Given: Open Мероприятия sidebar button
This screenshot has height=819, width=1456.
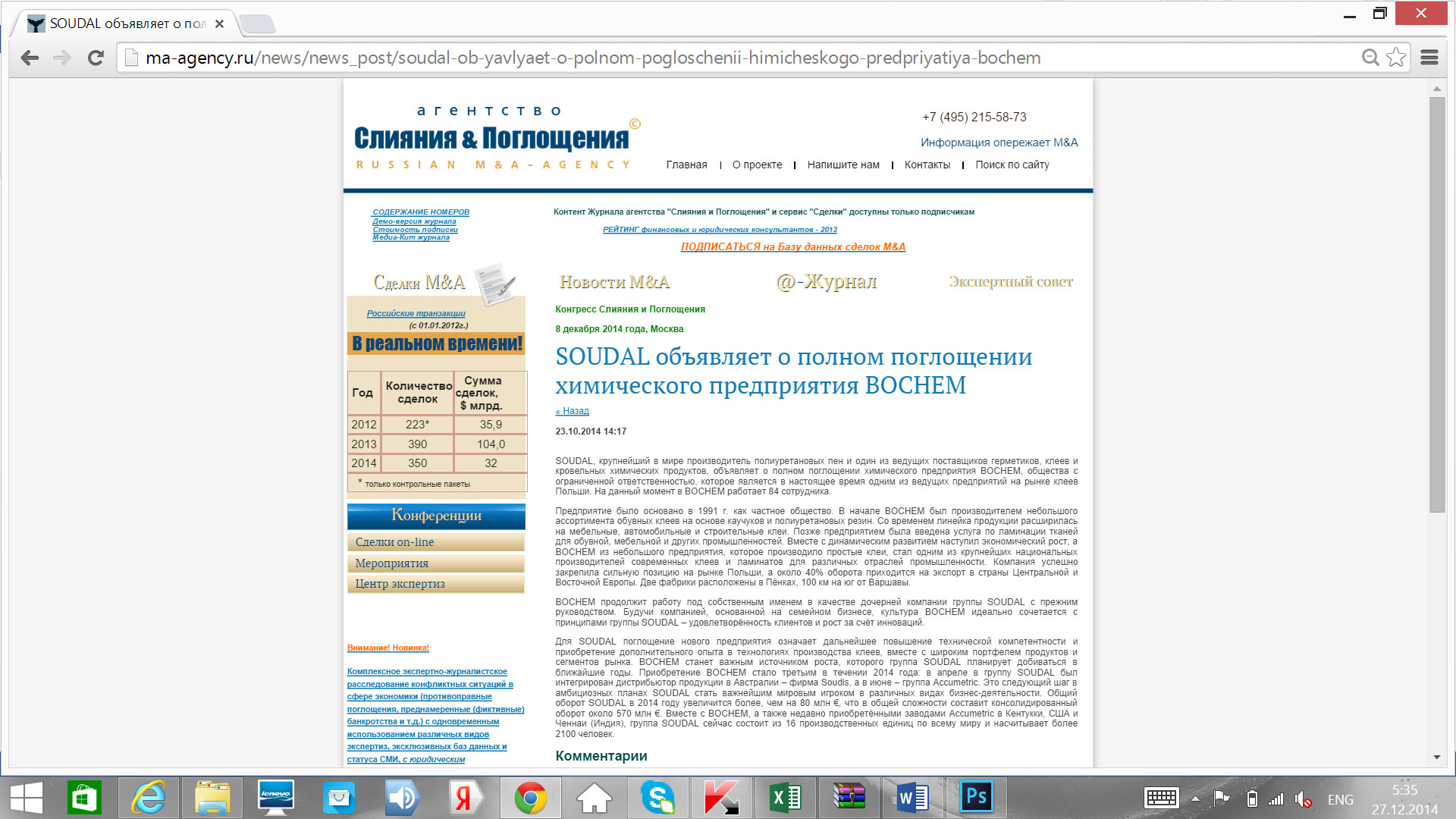Looking at the screenshot, I should [x=436, y=563].
